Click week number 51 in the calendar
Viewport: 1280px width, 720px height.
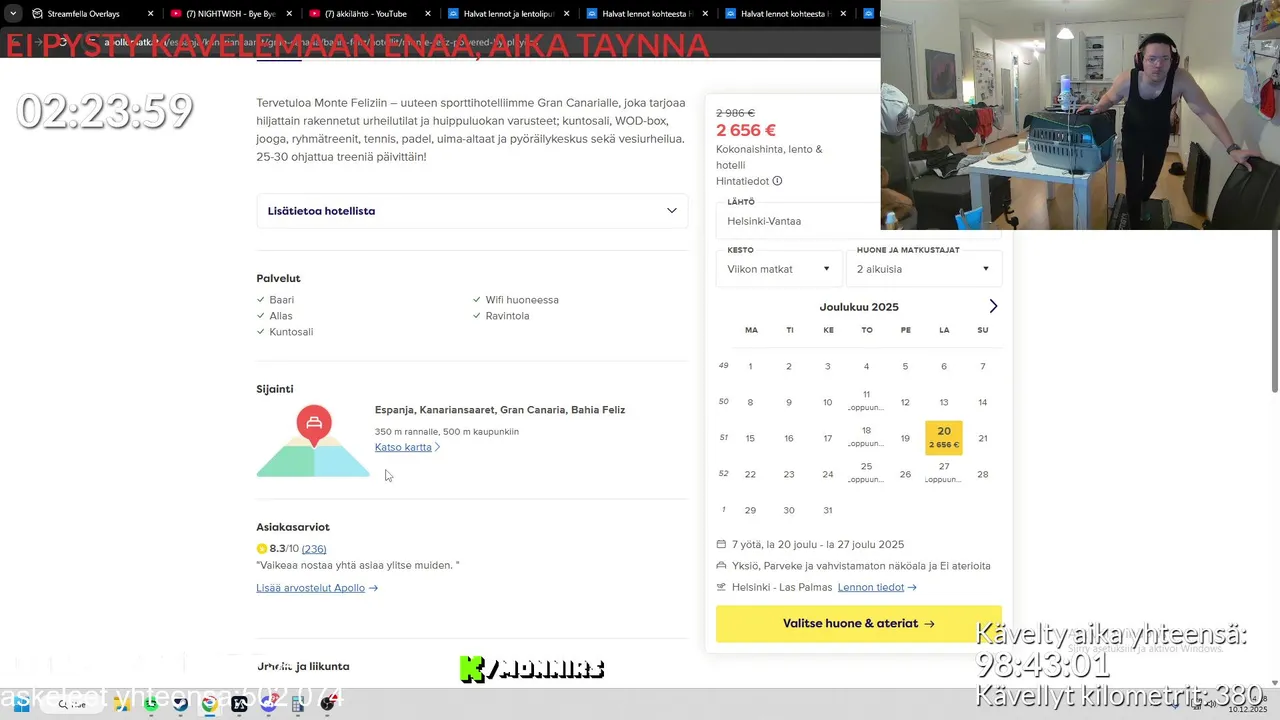(724, 437)
